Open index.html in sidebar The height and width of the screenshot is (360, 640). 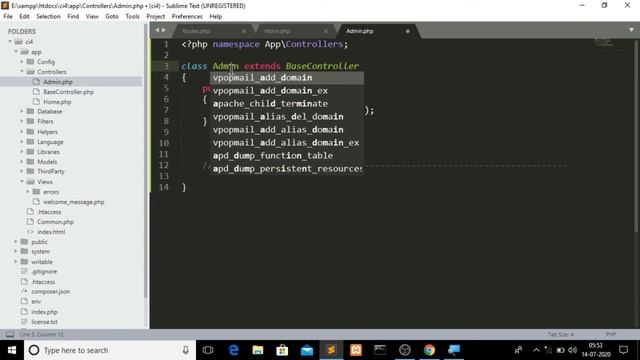click(51, 231)
